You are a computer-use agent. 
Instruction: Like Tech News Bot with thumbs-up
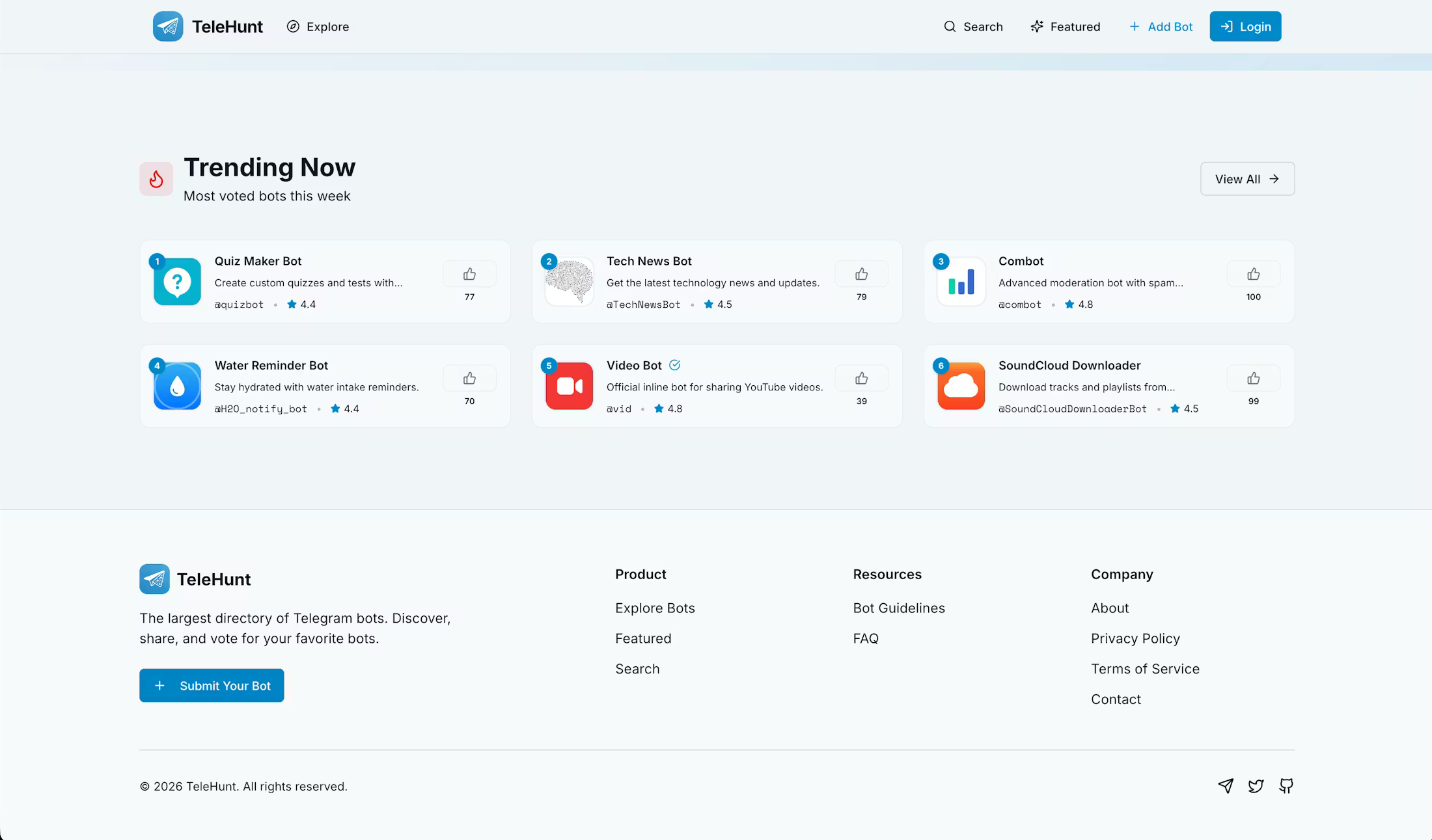(861, 274)
